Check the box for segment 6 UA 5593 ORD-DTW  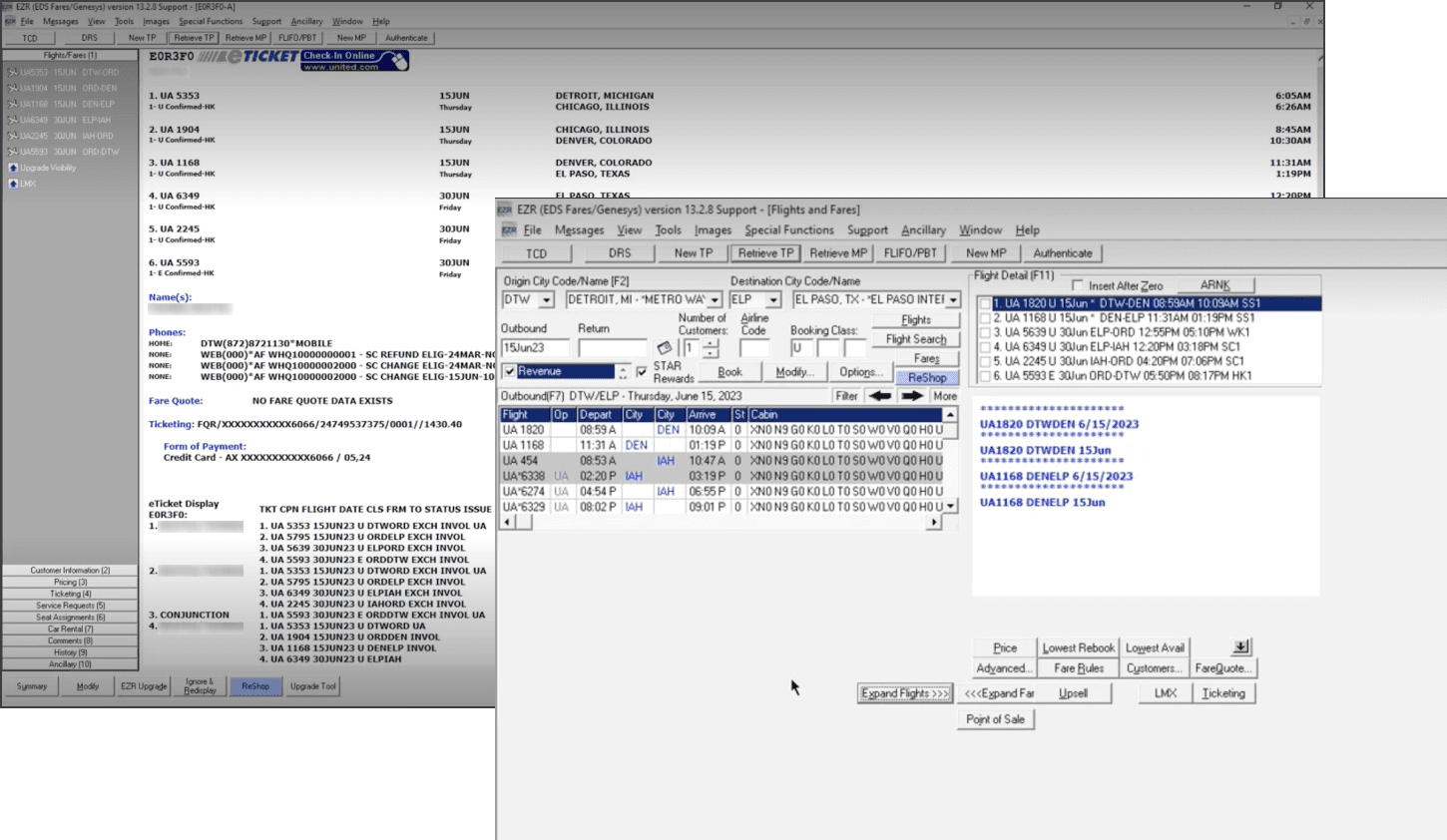click(x=985, y=376)
